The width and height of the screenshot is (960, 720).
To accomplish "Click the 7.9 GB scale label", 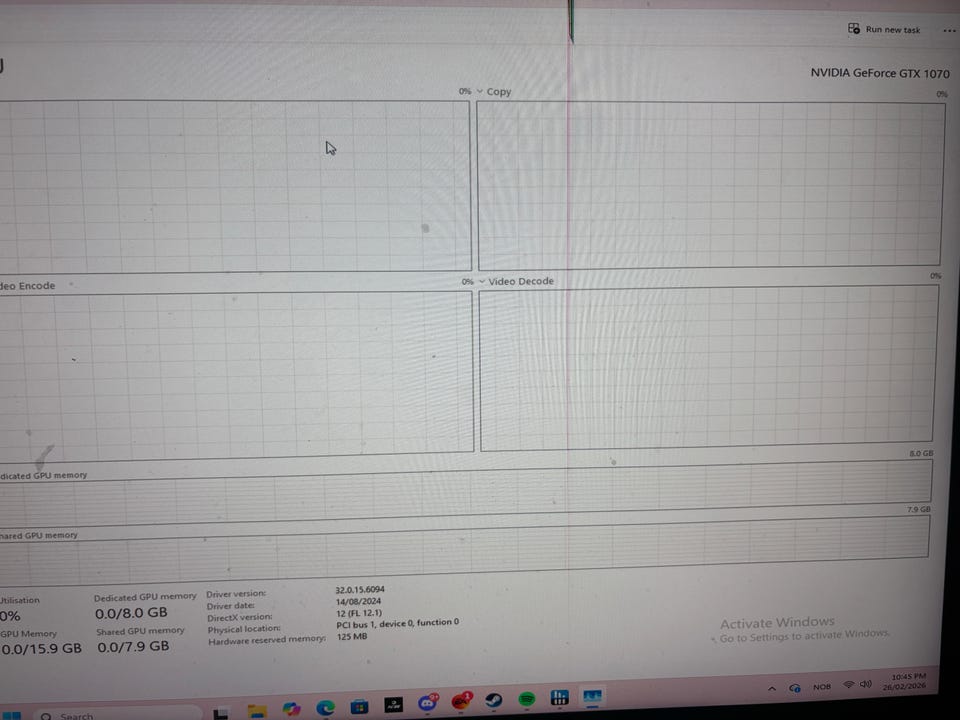I will click(x=918, y=509).
